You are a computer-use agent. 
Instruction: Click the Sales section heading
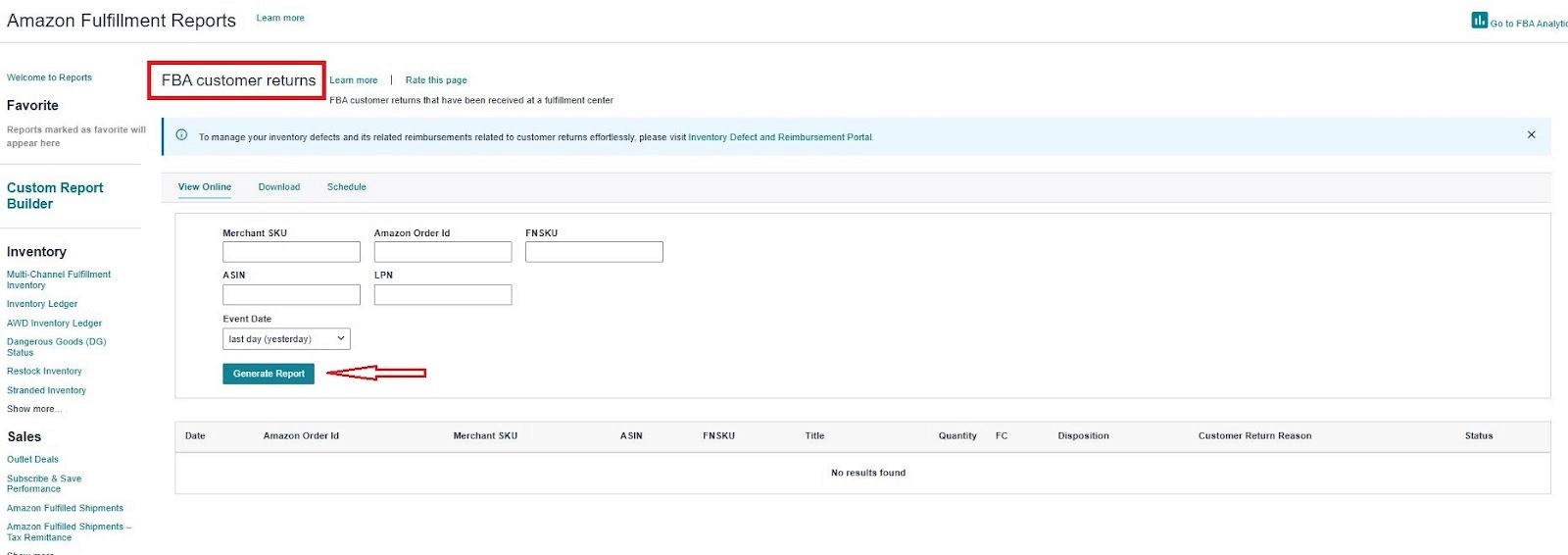pos(24,436)
